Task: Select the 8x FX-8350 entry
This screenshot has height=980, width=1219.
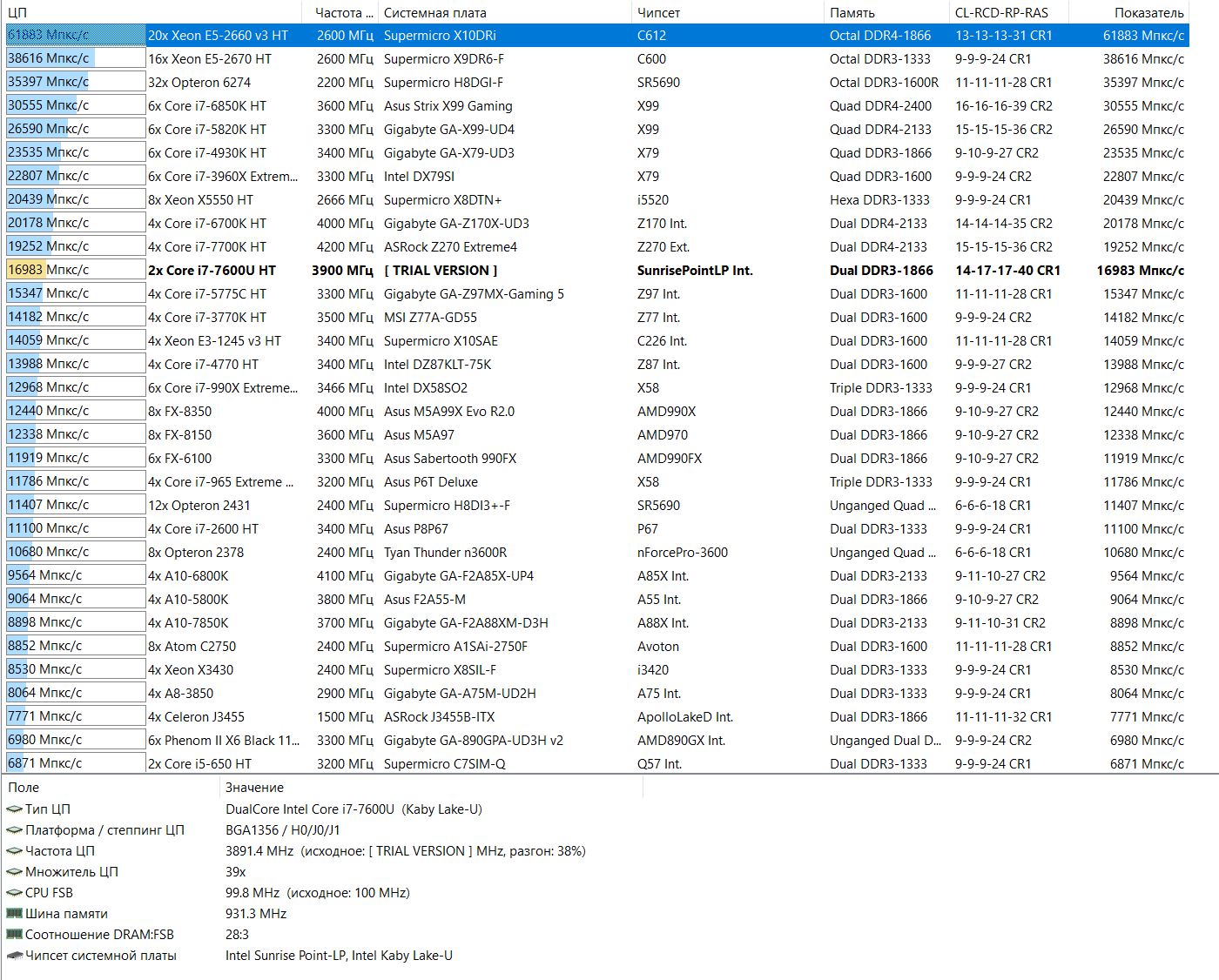Action: tap(180, 412)
